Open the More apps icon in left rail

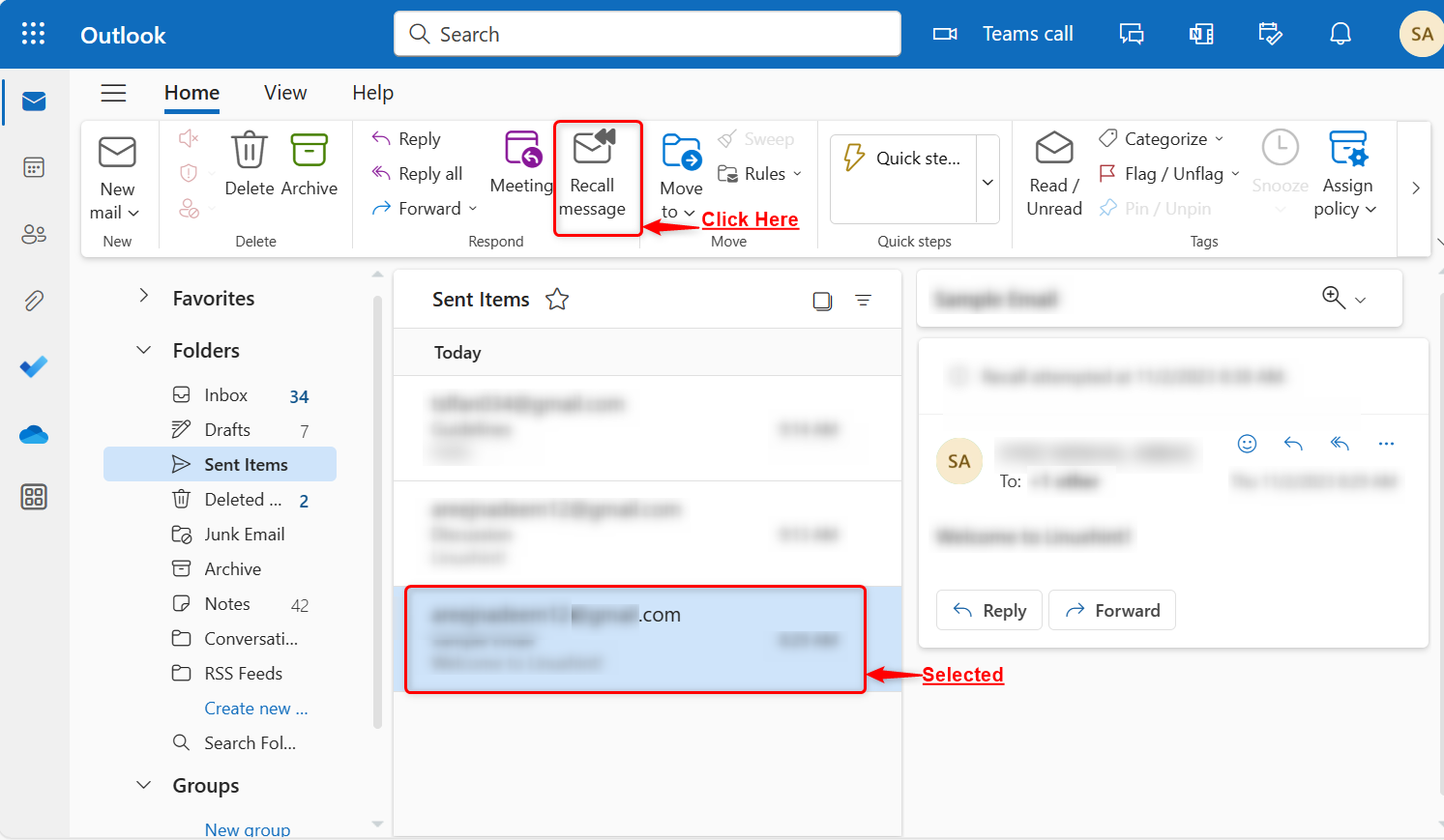[34, 497]
